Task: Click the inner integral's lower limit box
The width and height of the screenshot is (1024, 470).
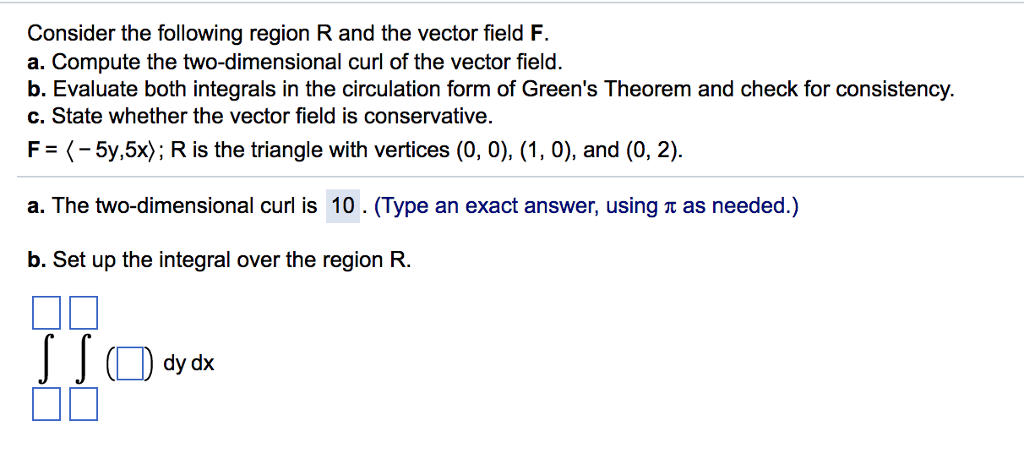Action: [x=84, y=404]
